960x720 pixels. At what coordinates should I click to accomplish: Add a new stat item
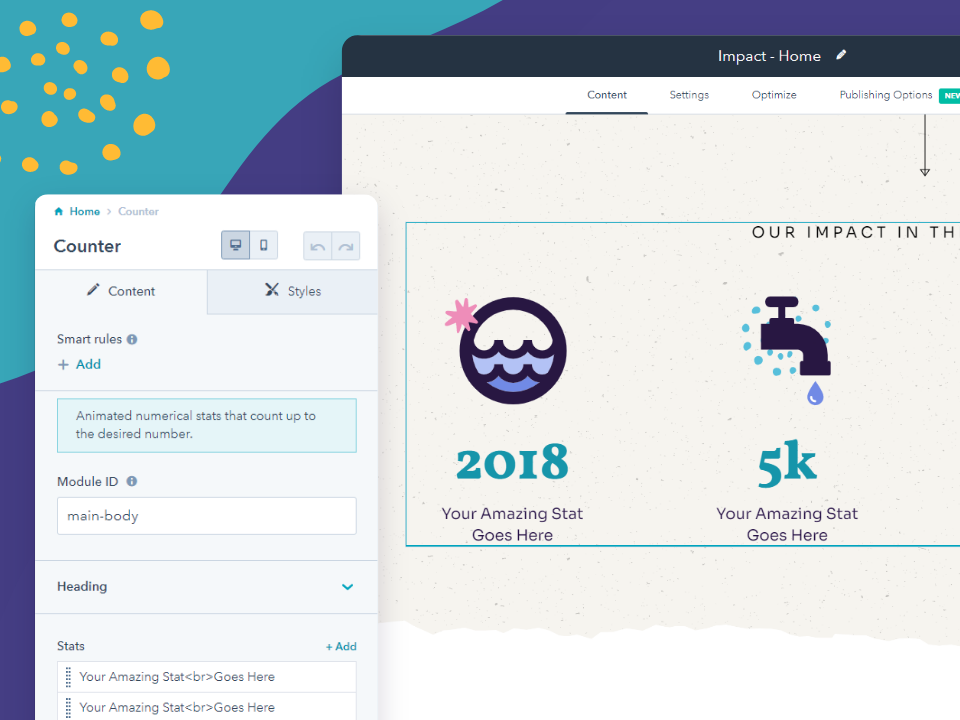click(x=341, y=647)
